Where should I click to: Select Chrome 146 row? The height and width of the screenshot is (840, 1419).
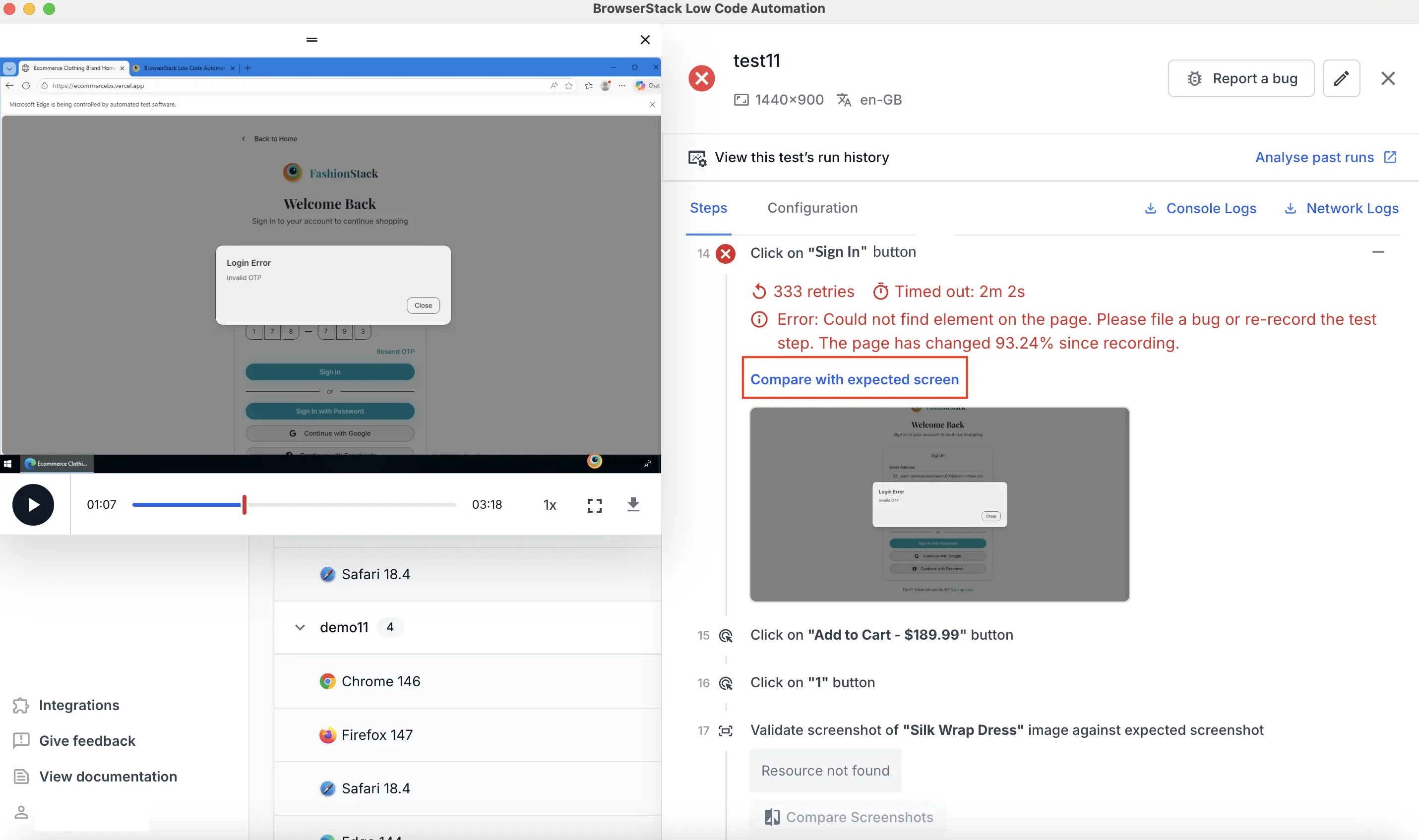click(467, 681)
